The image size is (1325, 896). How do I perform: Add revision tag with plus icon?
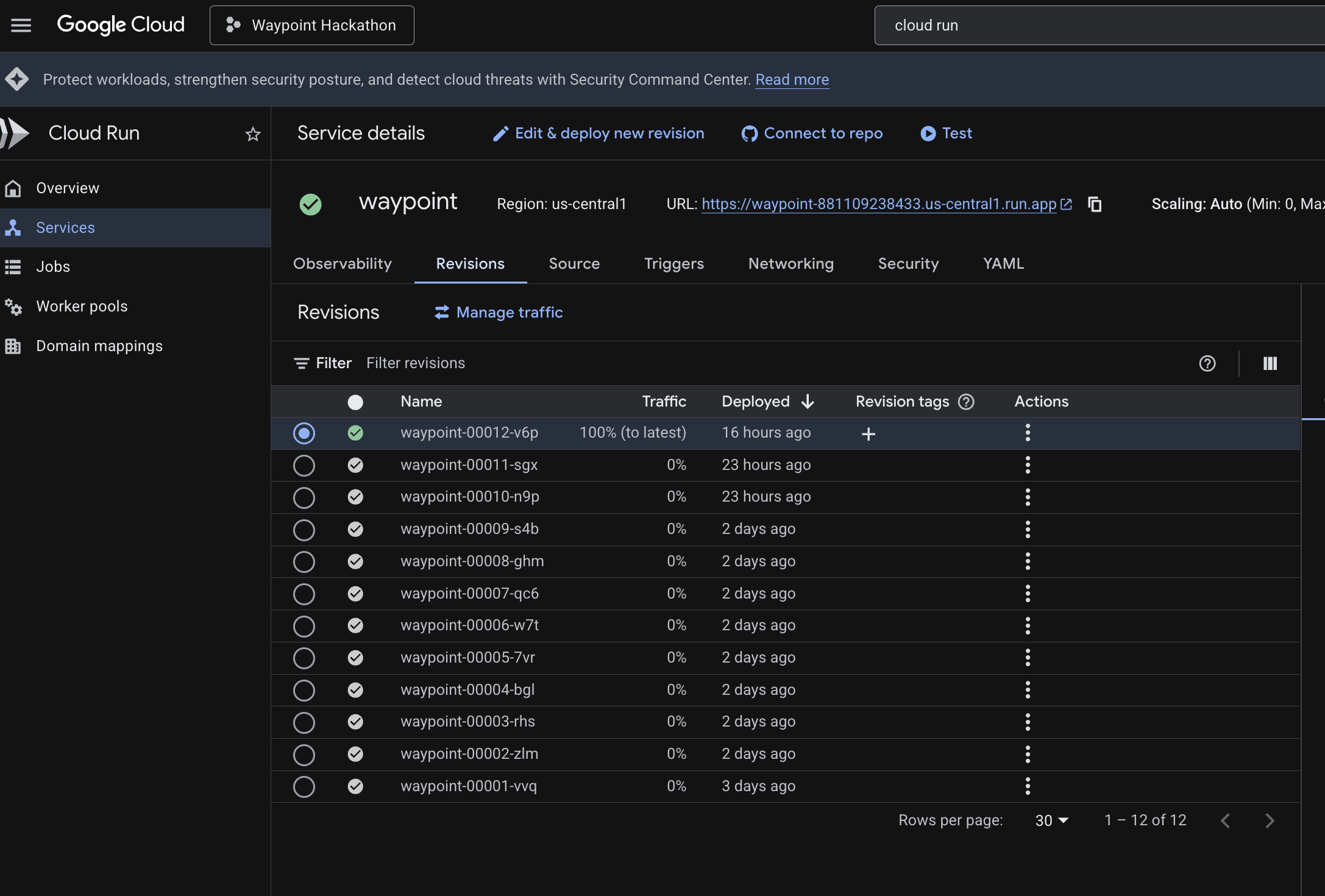click(x=869, y=433)
